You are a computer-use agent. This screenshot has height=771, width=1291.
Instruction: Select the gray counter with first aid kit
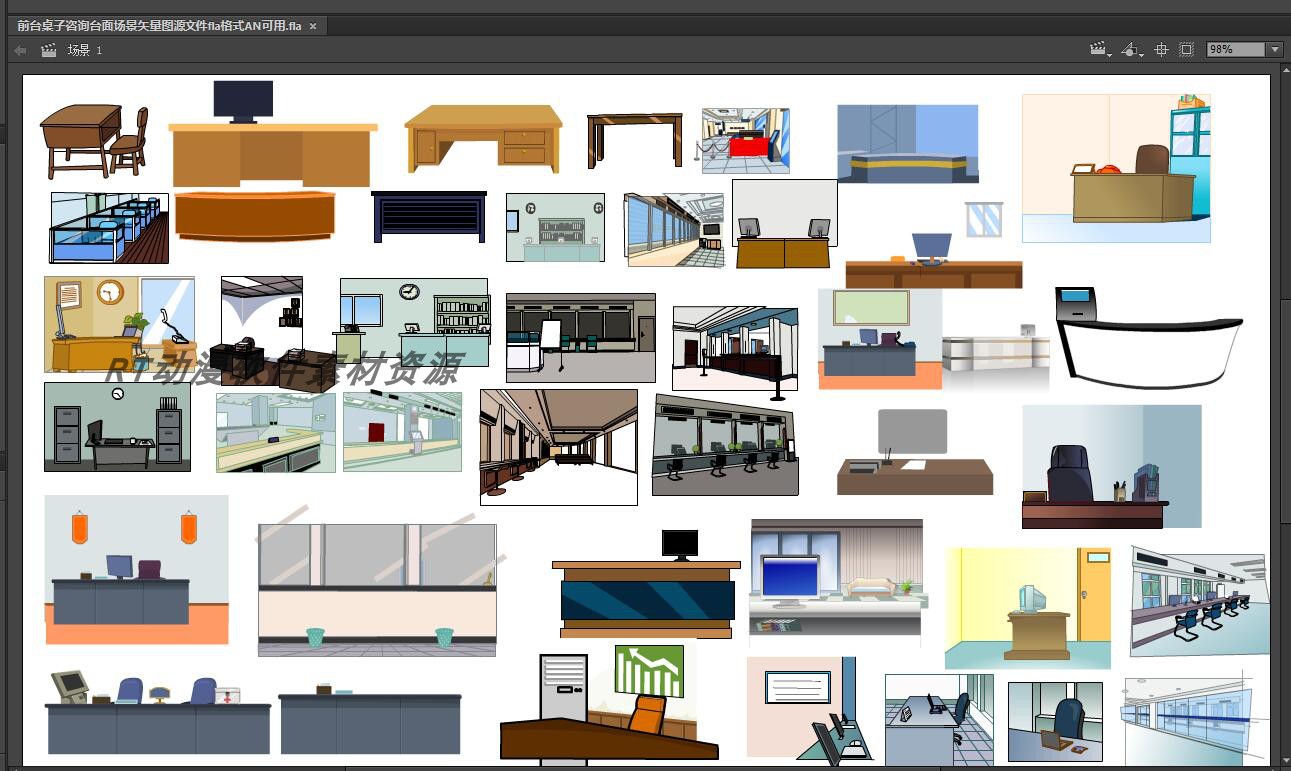tap(158, 711)
